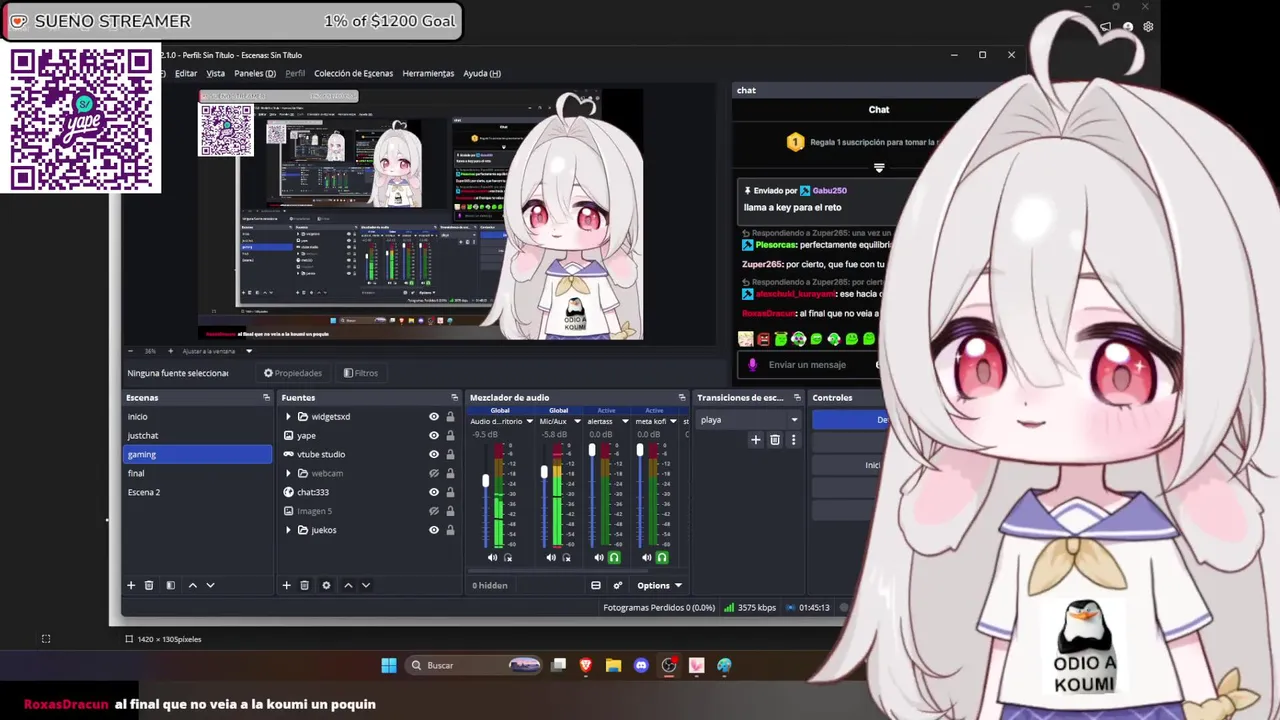This screenshot has width=1280, height=720.
Task: Move source down with Fuentes down arrow
Action: 366,585
